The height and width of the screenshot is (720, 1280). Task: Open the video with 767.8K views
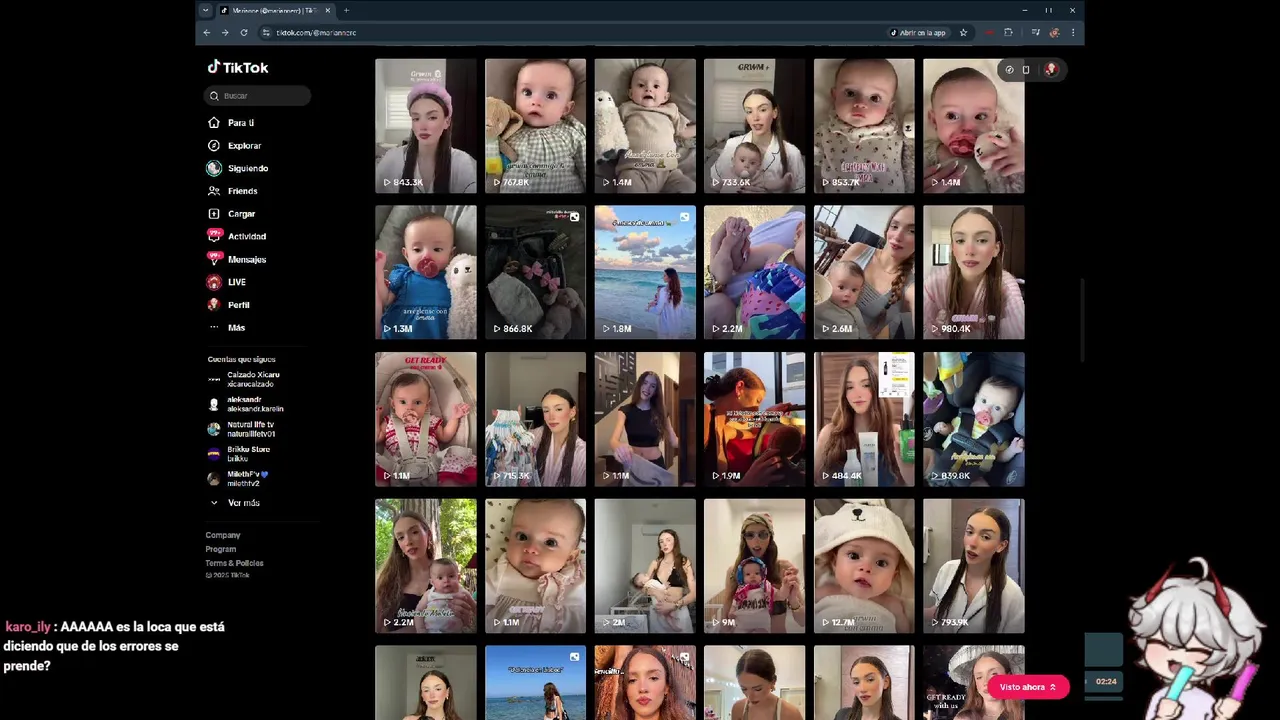tap(535, 126)
